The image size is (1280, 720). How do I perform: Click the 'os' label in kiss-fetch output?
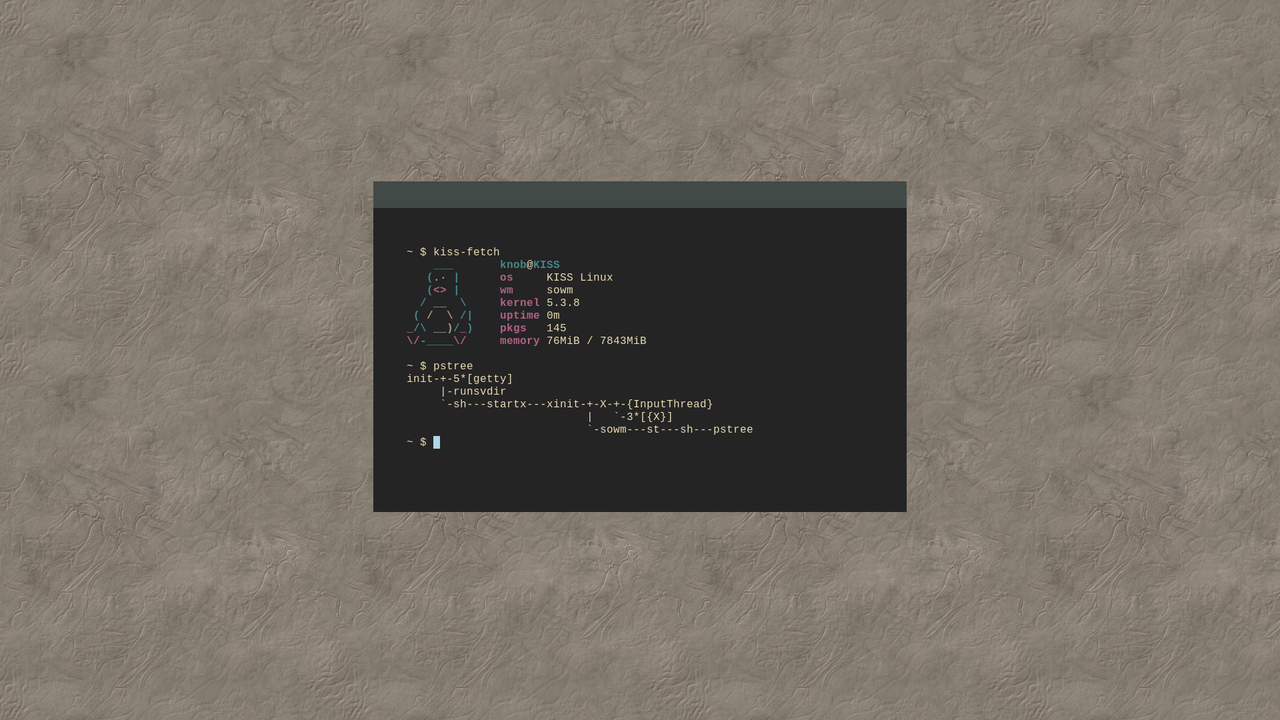pyautogui.click(x=506, y=278)
